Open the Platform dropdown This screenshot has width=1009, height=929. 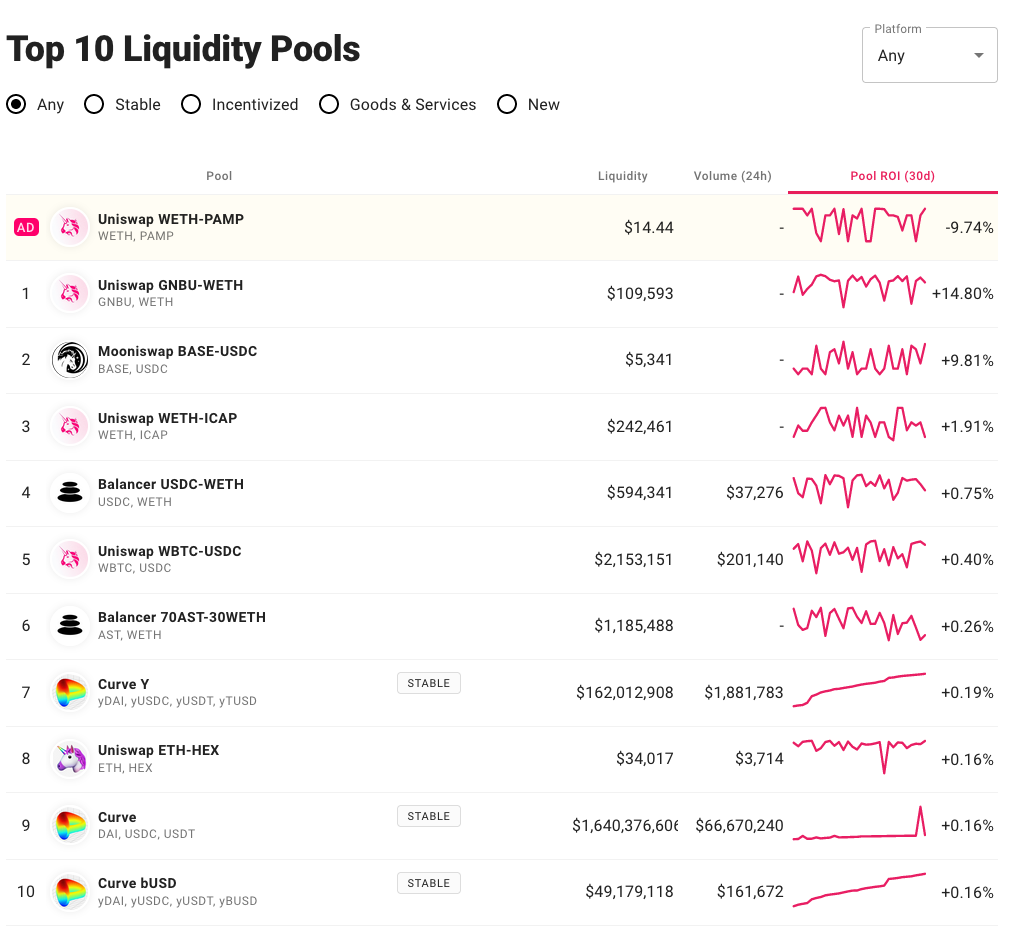(x=929, y=55)
